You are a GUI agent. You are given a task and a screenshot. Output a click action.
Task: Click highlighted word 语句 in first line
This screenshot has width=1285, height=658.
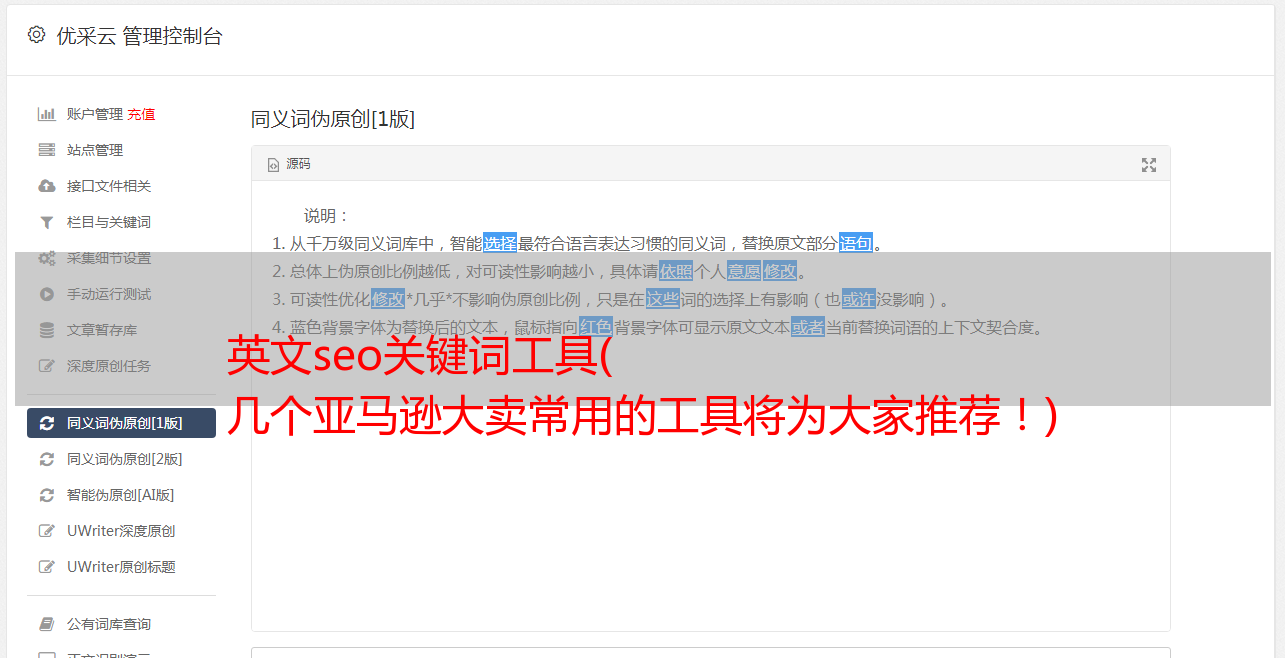click(x=856, y=243)
